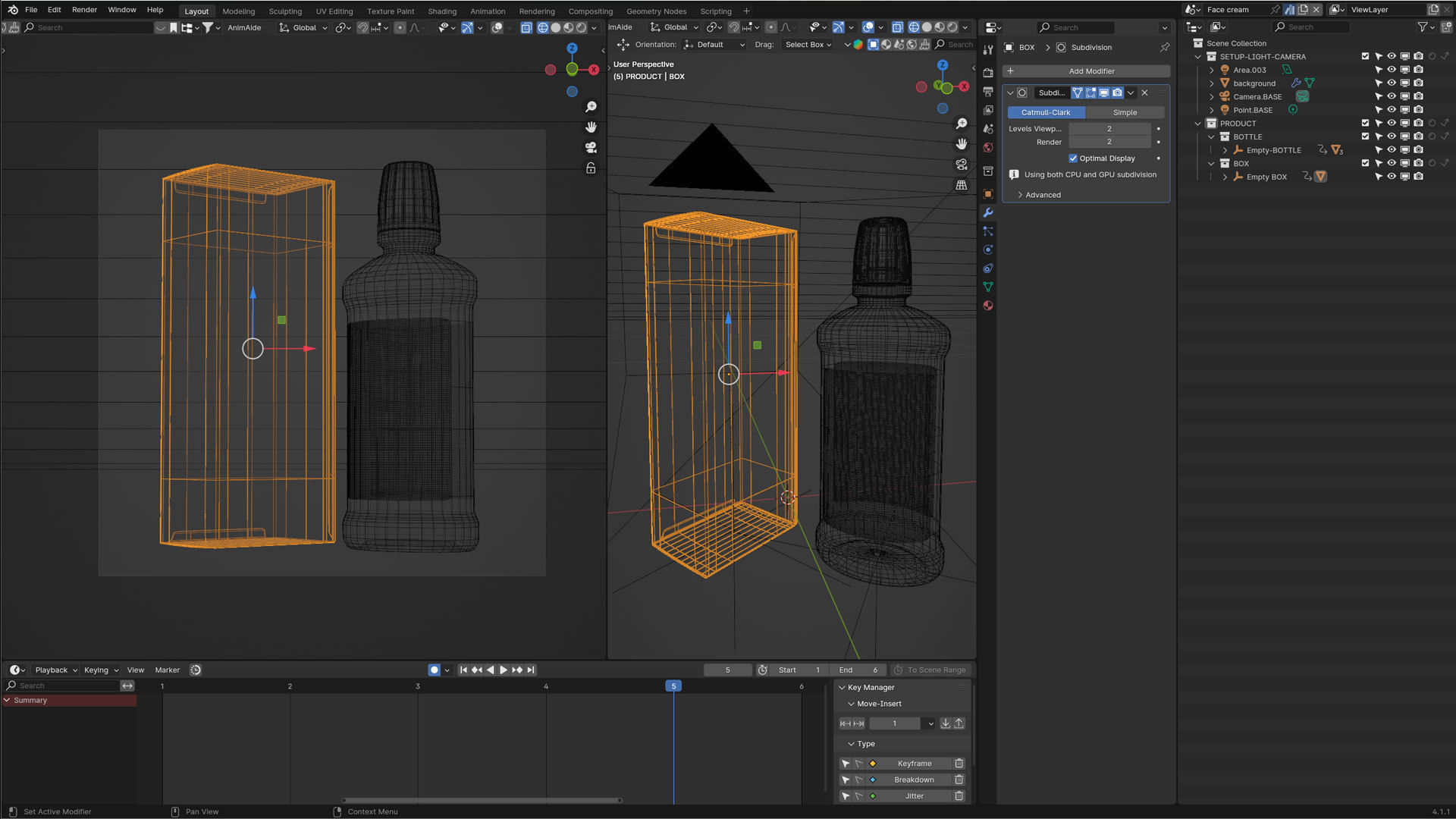The height and width of the screenshot is (819, 1456).
Task: Switch to orthographic grid icon in right viewport
Action: tap(962, 185)
